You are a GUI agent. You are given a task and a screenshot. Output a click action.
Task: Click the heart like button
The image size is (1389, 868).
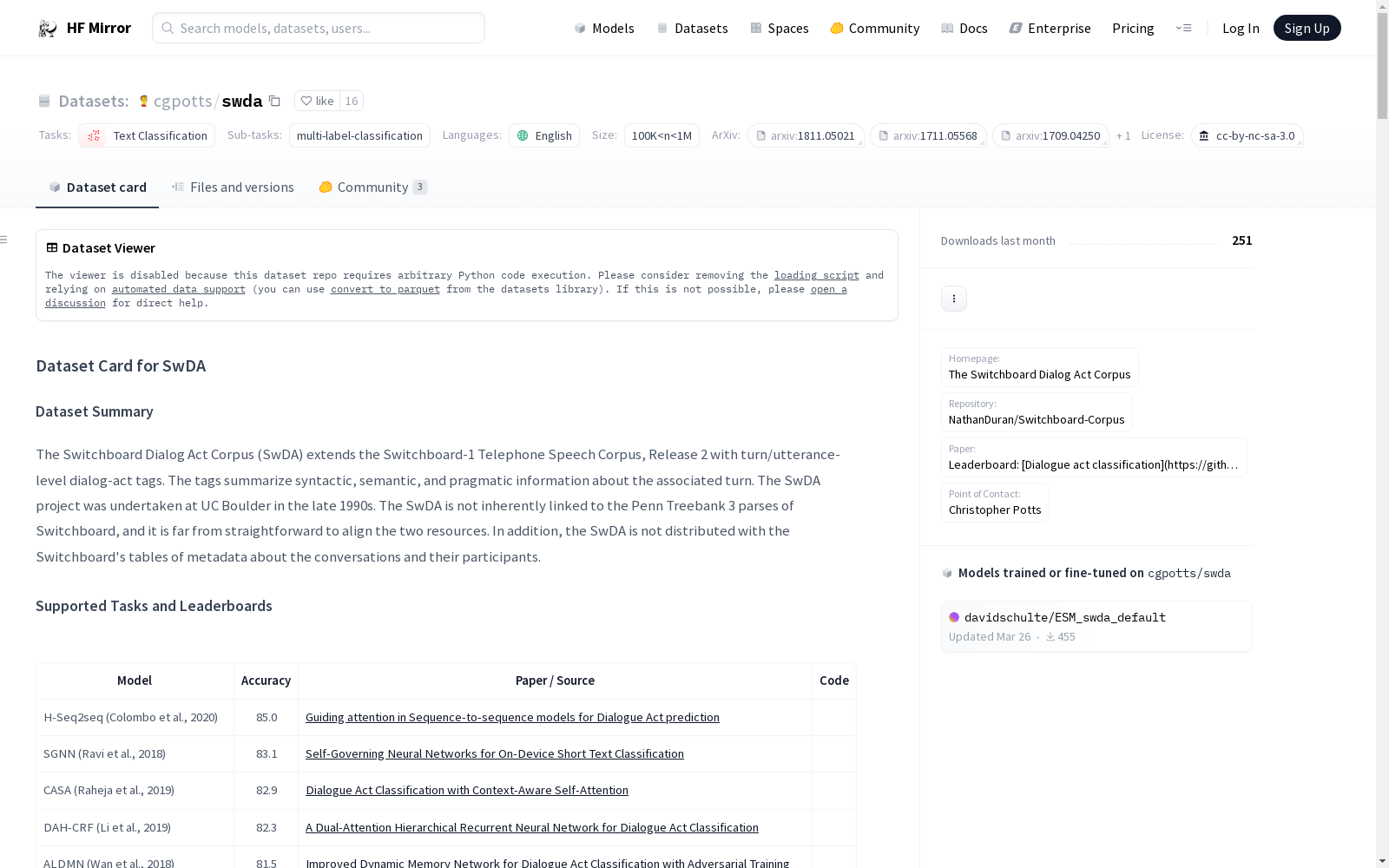(317, 101)
